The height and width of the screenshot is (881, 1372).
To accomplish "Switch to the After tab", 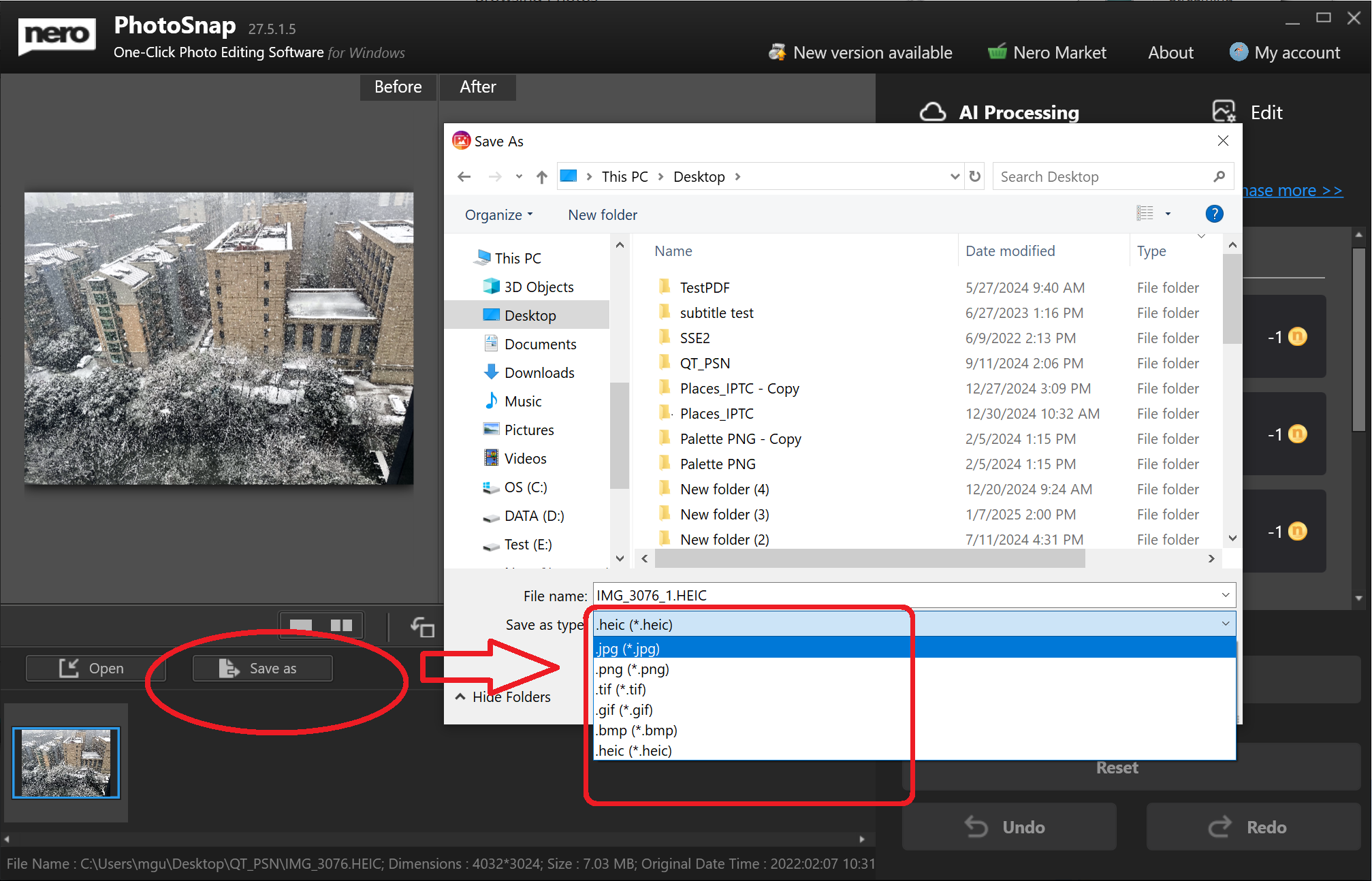I will (x=477, y=87).
